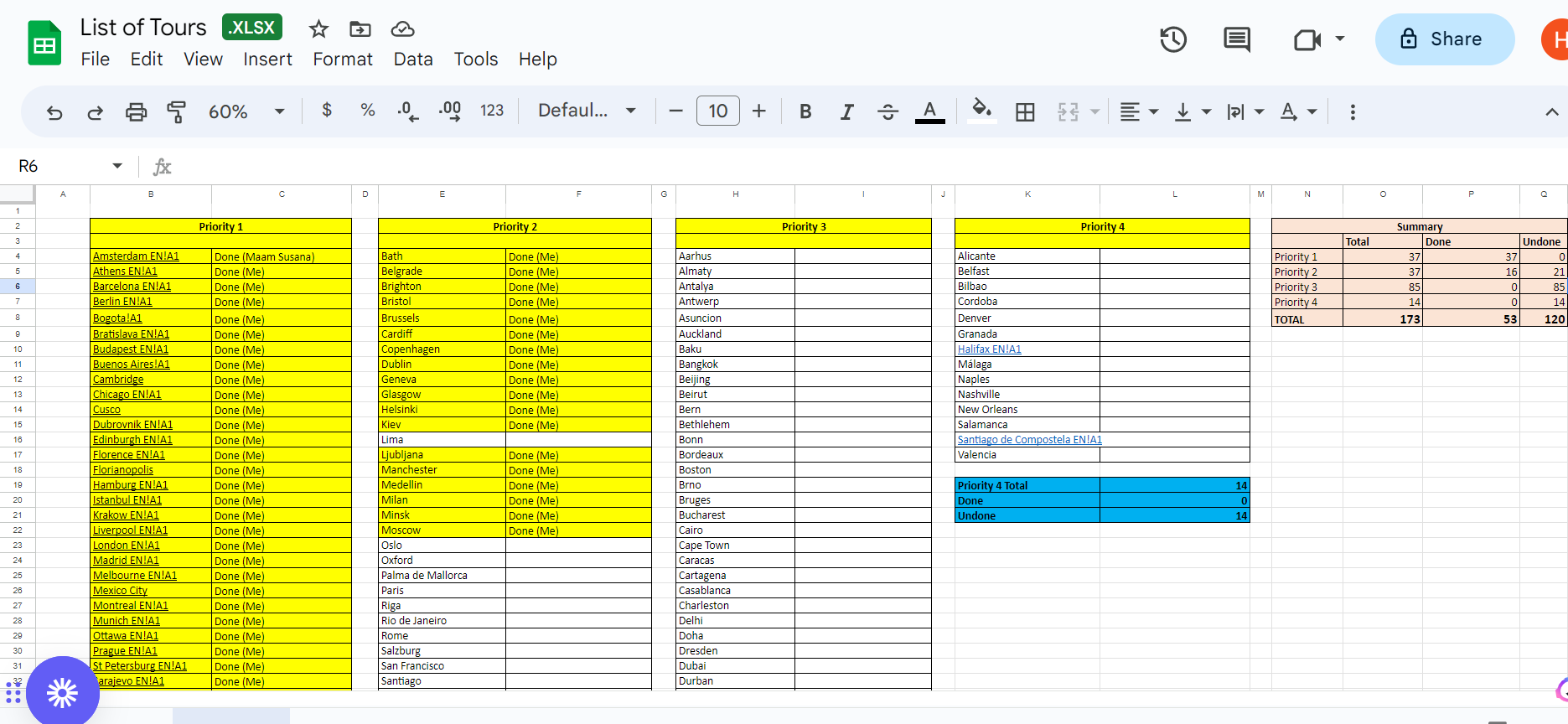
Task: Activate the paint format tool
Action: [x=177, y=111]
